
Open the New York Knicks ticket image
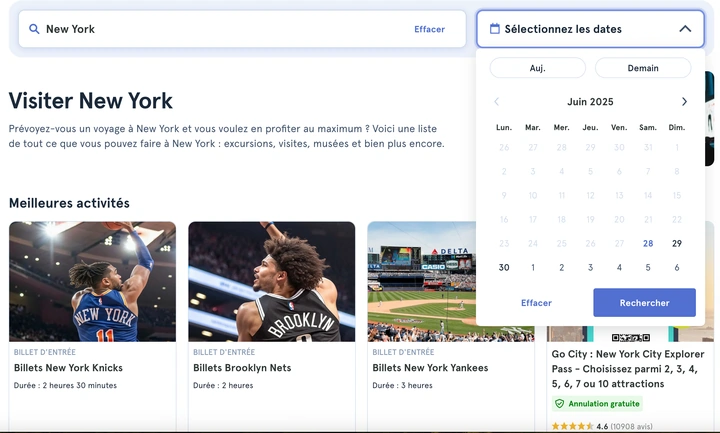point(92,281)
